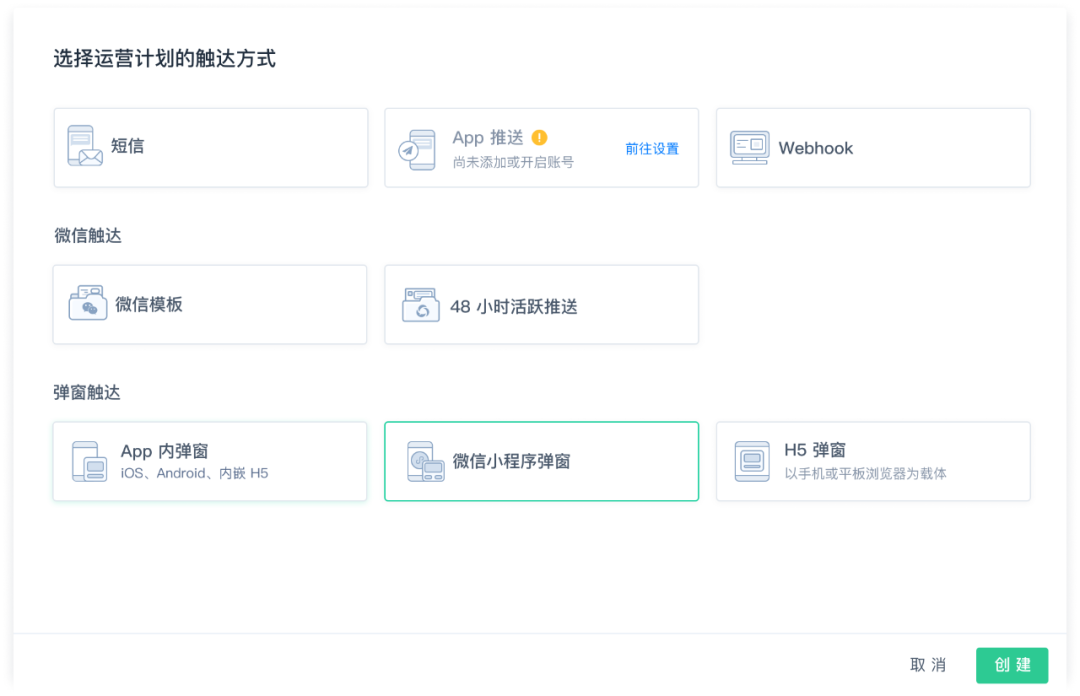Click the 选择运营计划的触达方式 dialog title
The width and height of the screenshot is (1080, 696).
(x=165, y=59)
